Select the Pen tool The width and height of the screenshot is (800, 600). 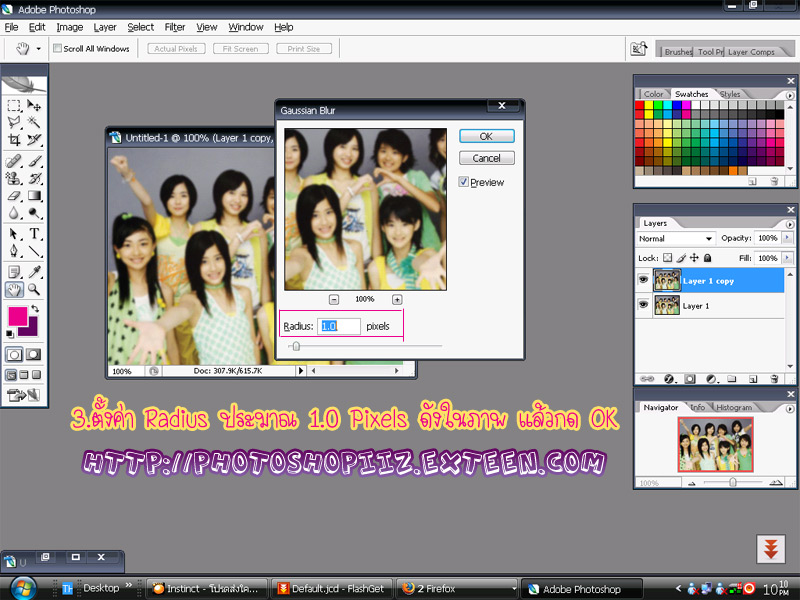pyautogui.click(x=14, y=251)
